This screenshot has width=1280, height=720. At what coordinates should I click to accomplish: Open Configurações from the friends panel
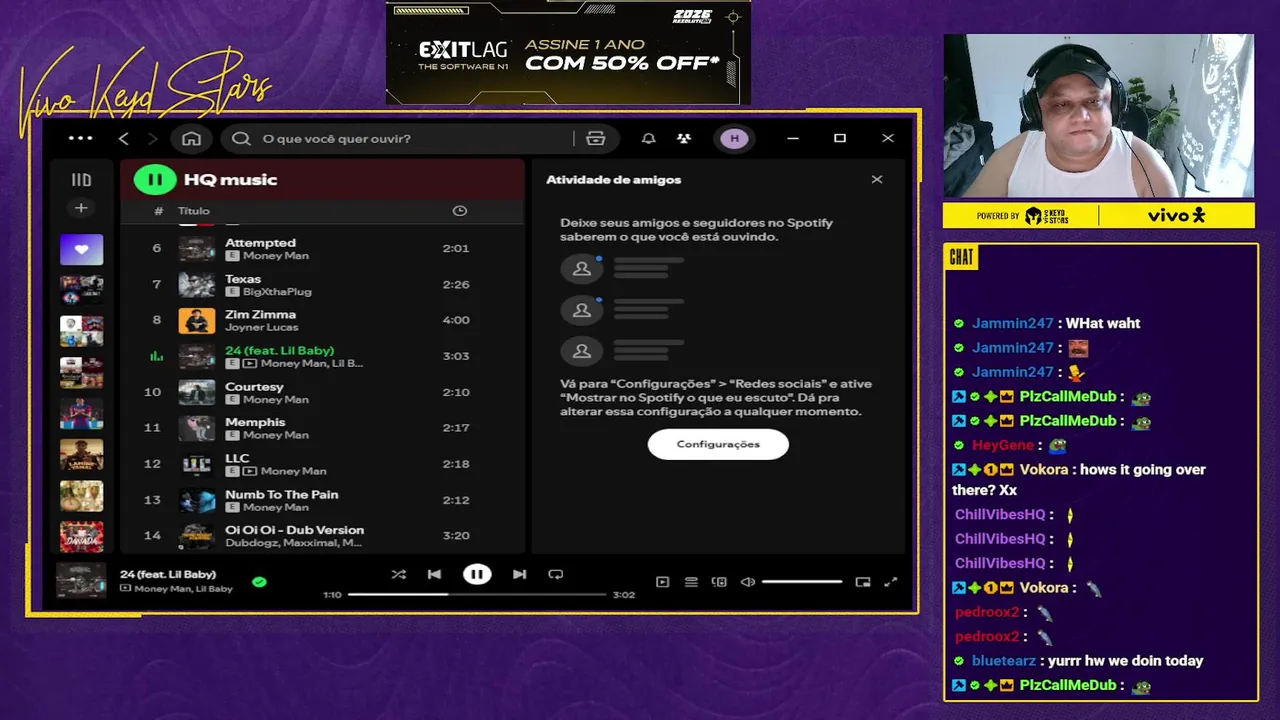[718, 444]
